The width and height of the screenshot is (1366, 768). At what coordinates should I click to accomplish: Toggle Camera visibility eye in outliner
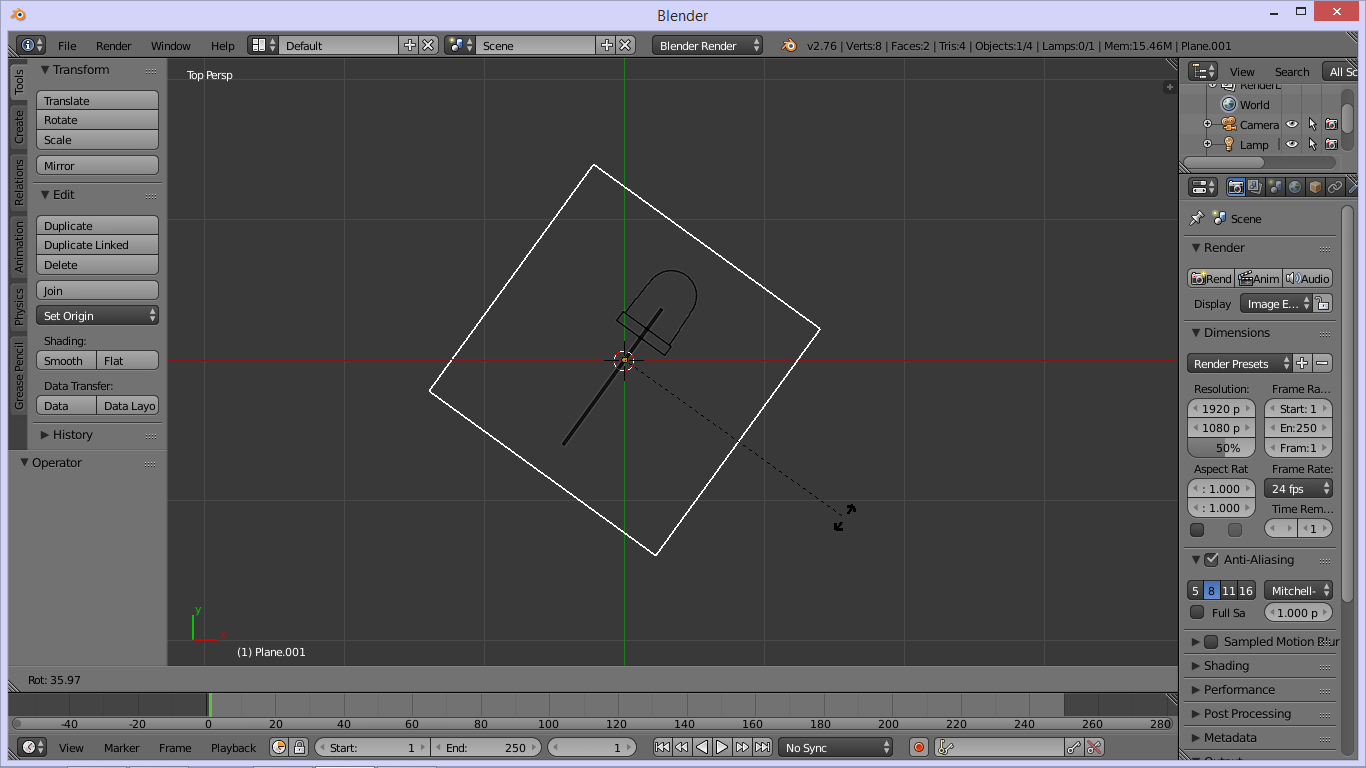(x=1292, y=124)
